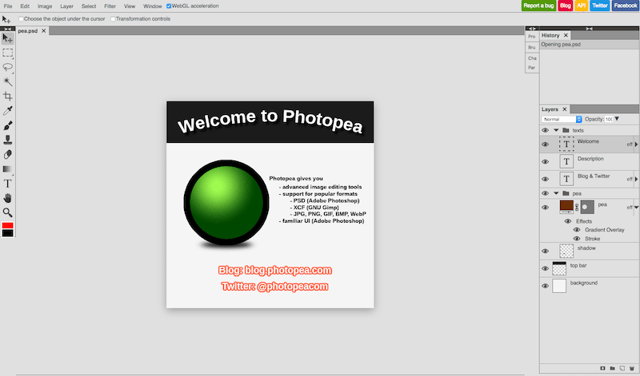
Task: Open the File menu
Action: (x=8, y=6)
